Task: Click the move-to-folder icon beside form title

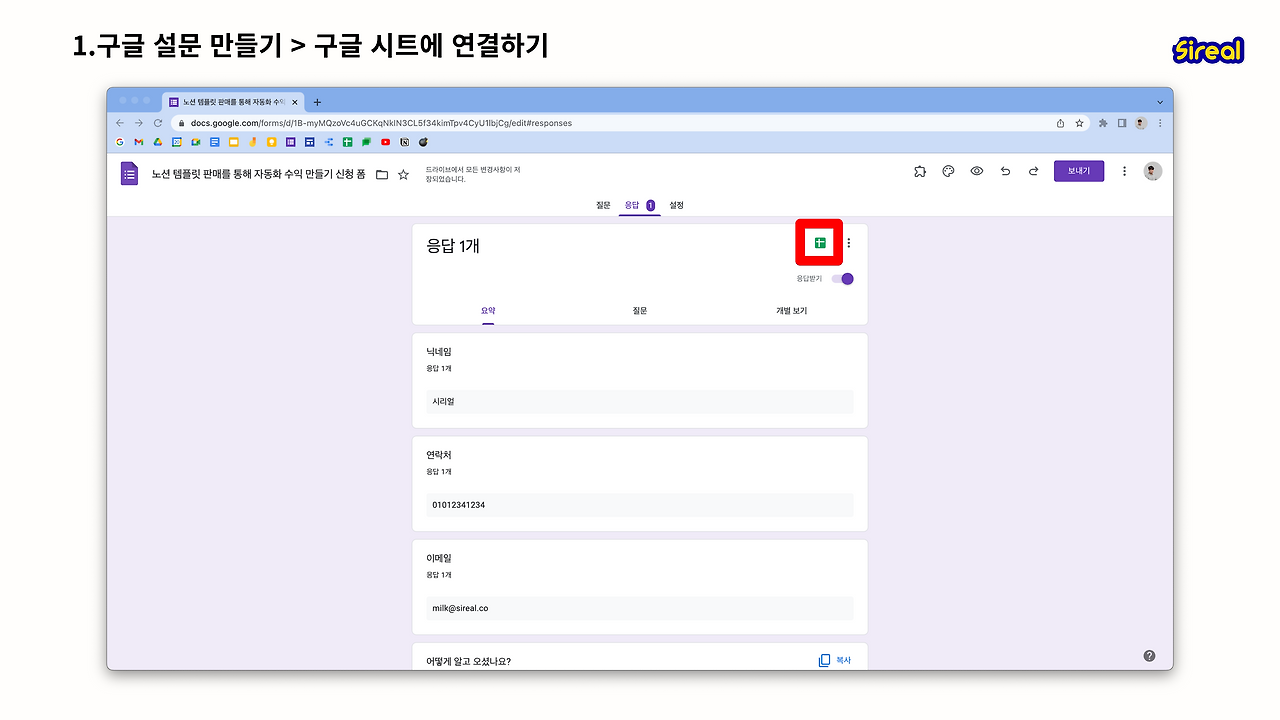Action: [381, 175]
